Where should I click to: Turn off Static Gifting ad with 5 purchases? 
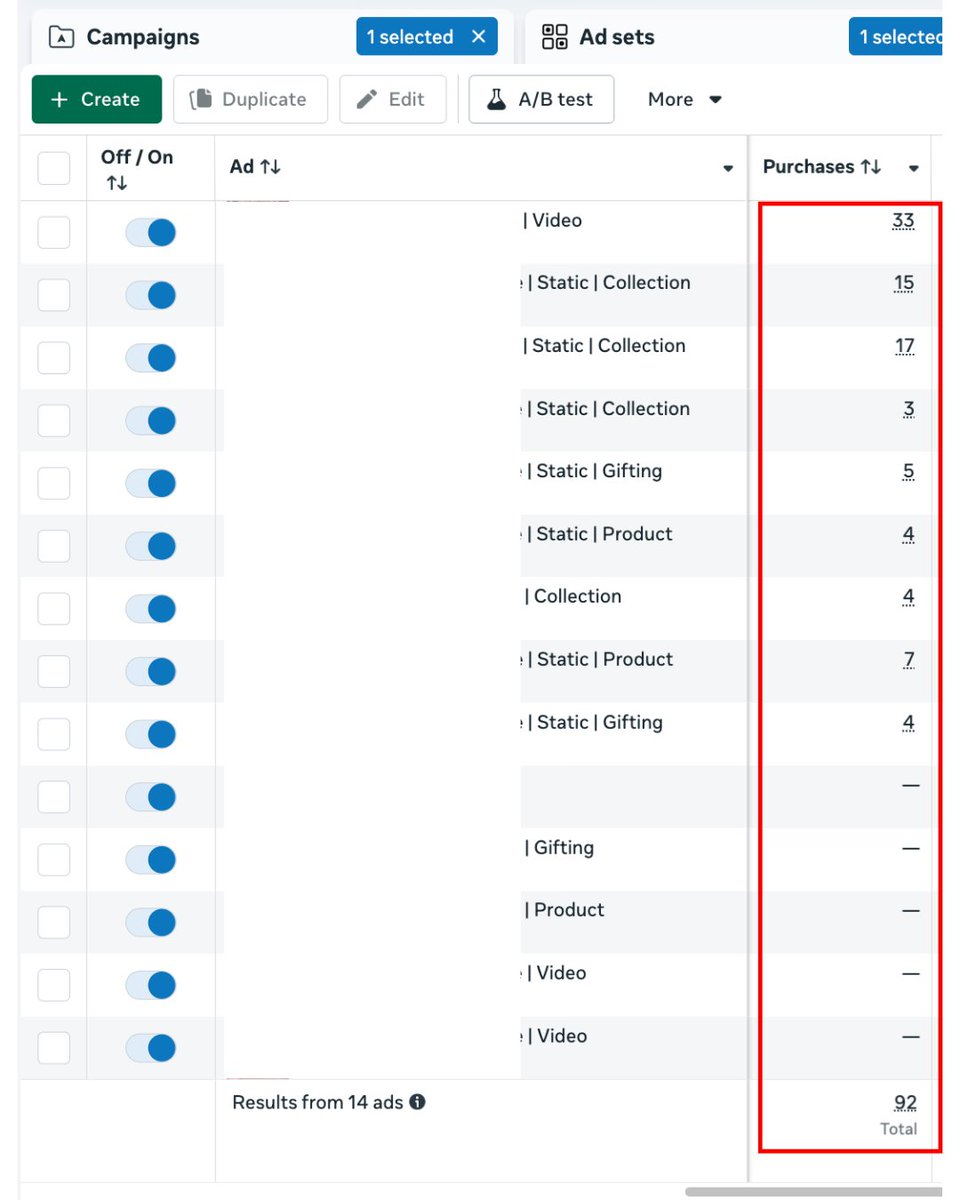[x=151, y=483]
